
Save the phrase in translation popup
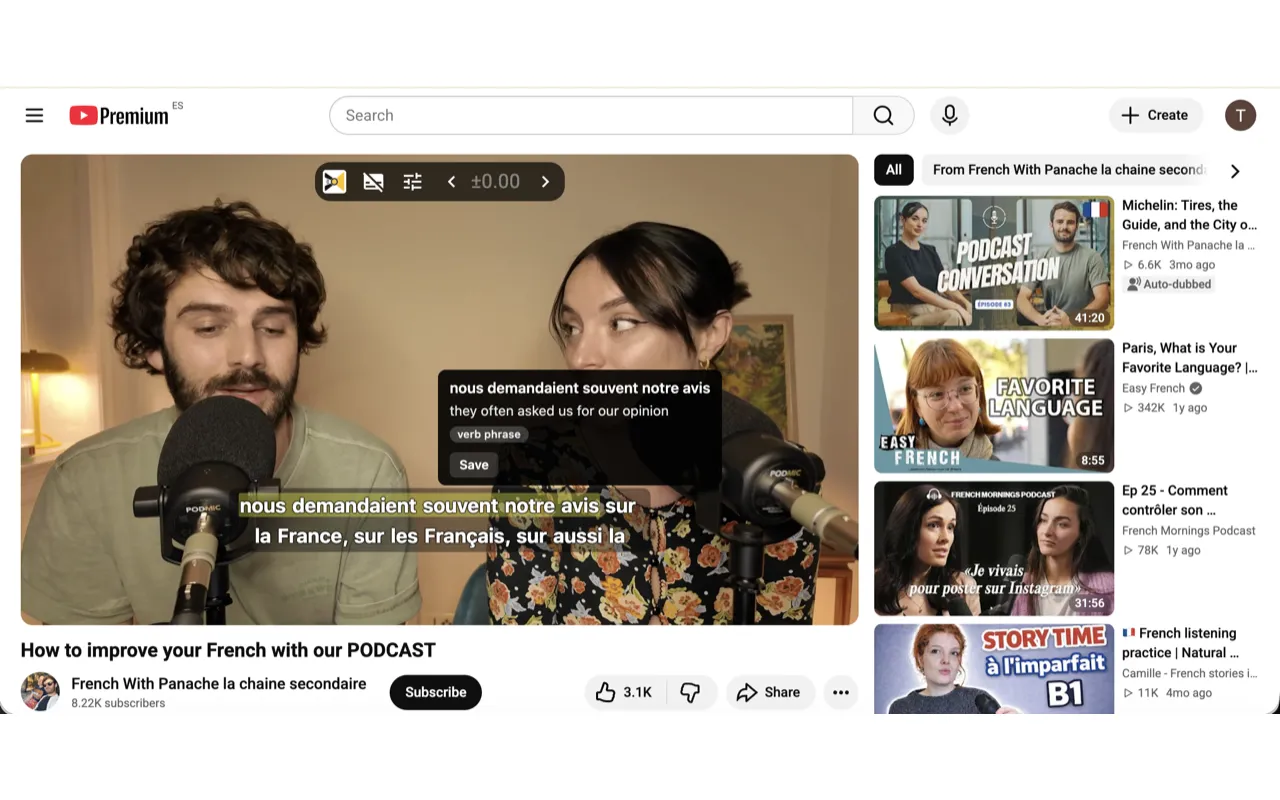pos(474,464)
